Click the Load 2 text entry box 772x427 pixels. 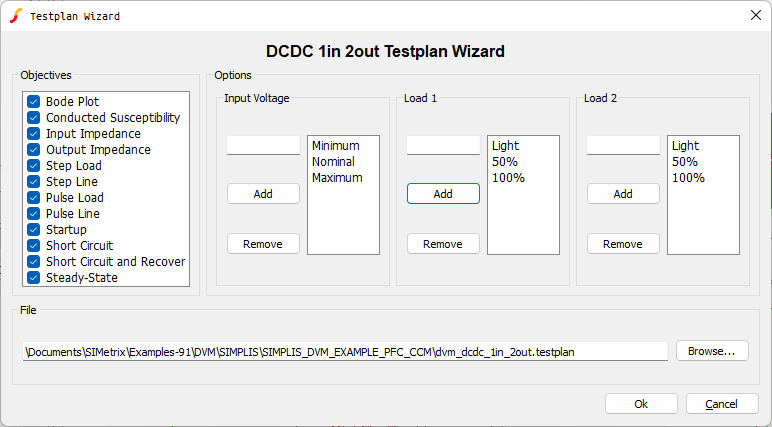pos(623,146)
